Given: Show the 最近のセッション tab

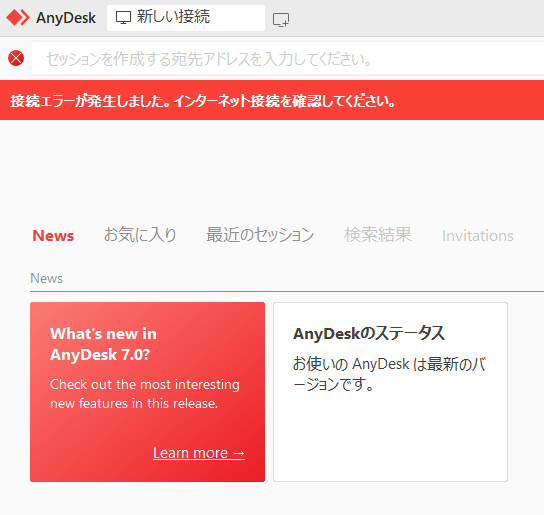Looking at the screenshot, I should click(x=260, y=235).
